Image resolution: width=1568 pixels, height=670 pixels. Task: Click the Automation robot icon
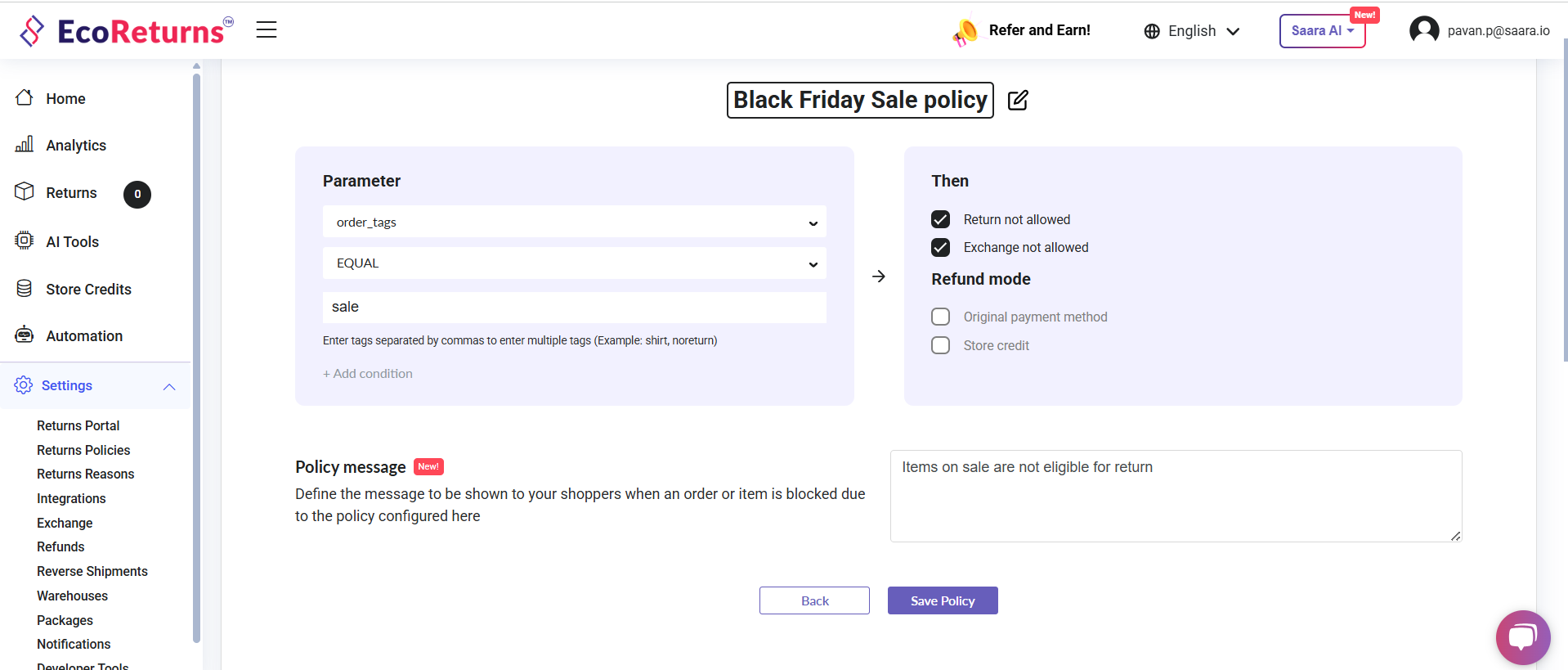[x=25, y=335]
